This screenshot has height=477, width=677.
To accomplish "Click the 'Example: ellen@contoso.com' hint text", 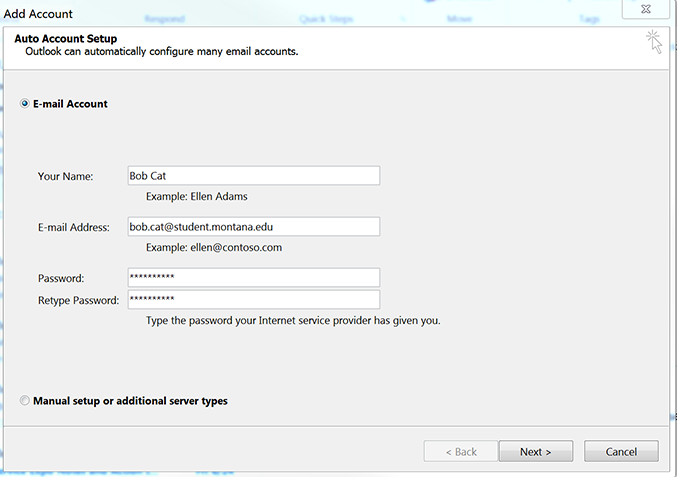I will [214, 247].
